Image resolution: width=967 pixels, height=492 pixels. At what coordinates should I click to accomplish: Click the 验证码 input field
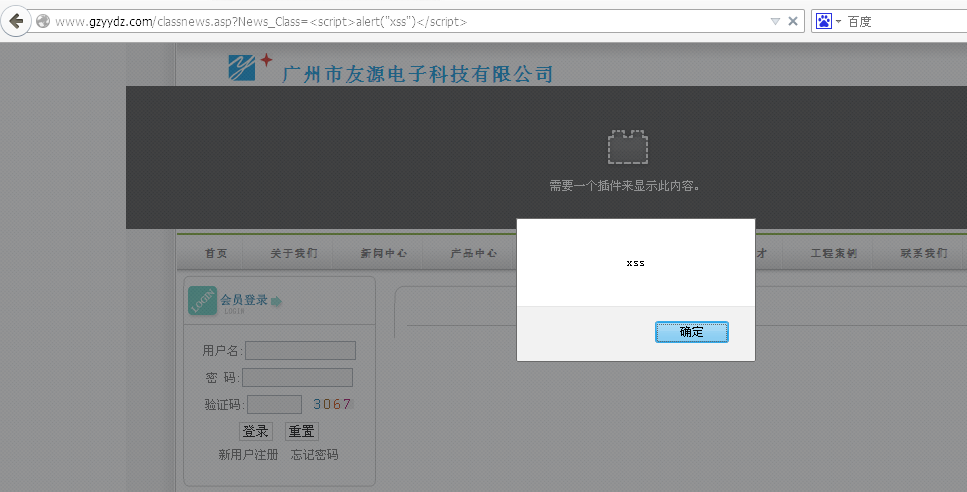274,404
